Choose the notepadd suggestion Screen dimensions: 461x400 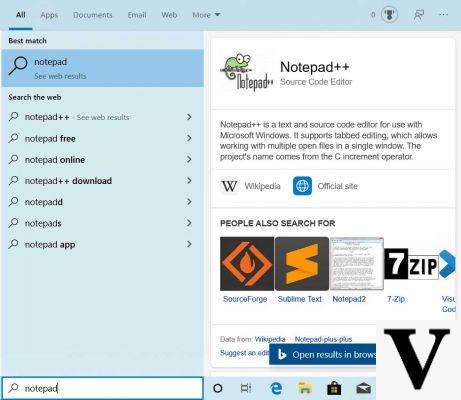click(103, 202)
